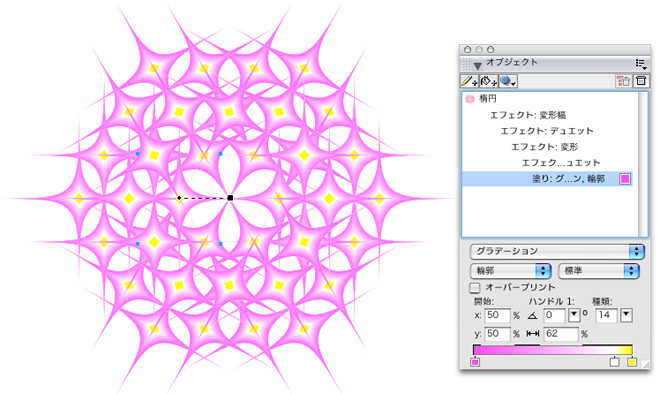Select the エフェクト: 変形 row
Image resolution: width=660 pixels, height=394 pixels.
click(549, 147)
